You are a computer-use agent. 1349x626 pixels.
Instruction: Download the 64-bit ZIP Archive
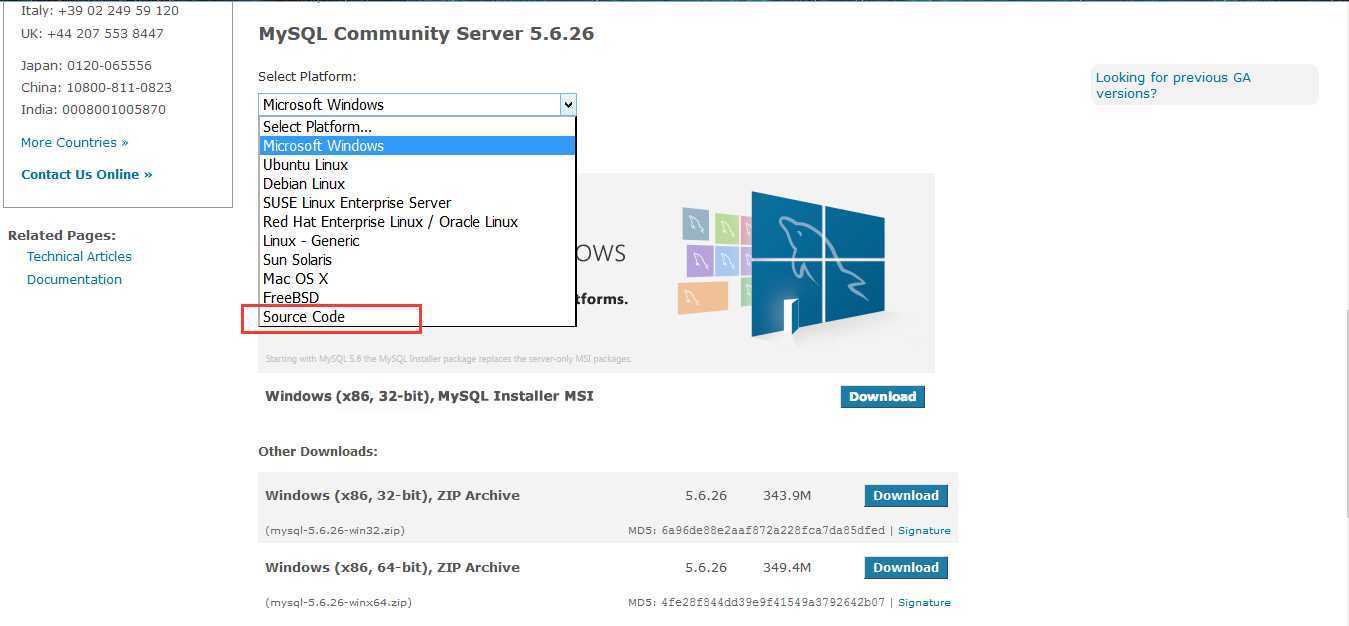(906, 568)
